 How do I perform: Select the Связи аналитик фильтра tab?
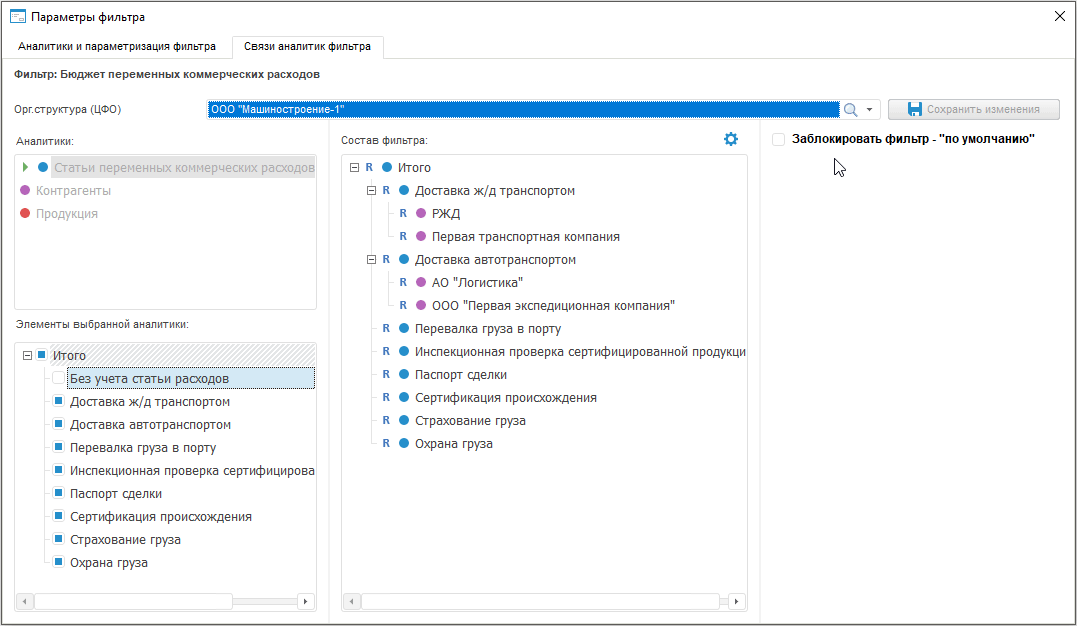click(307, 46)
